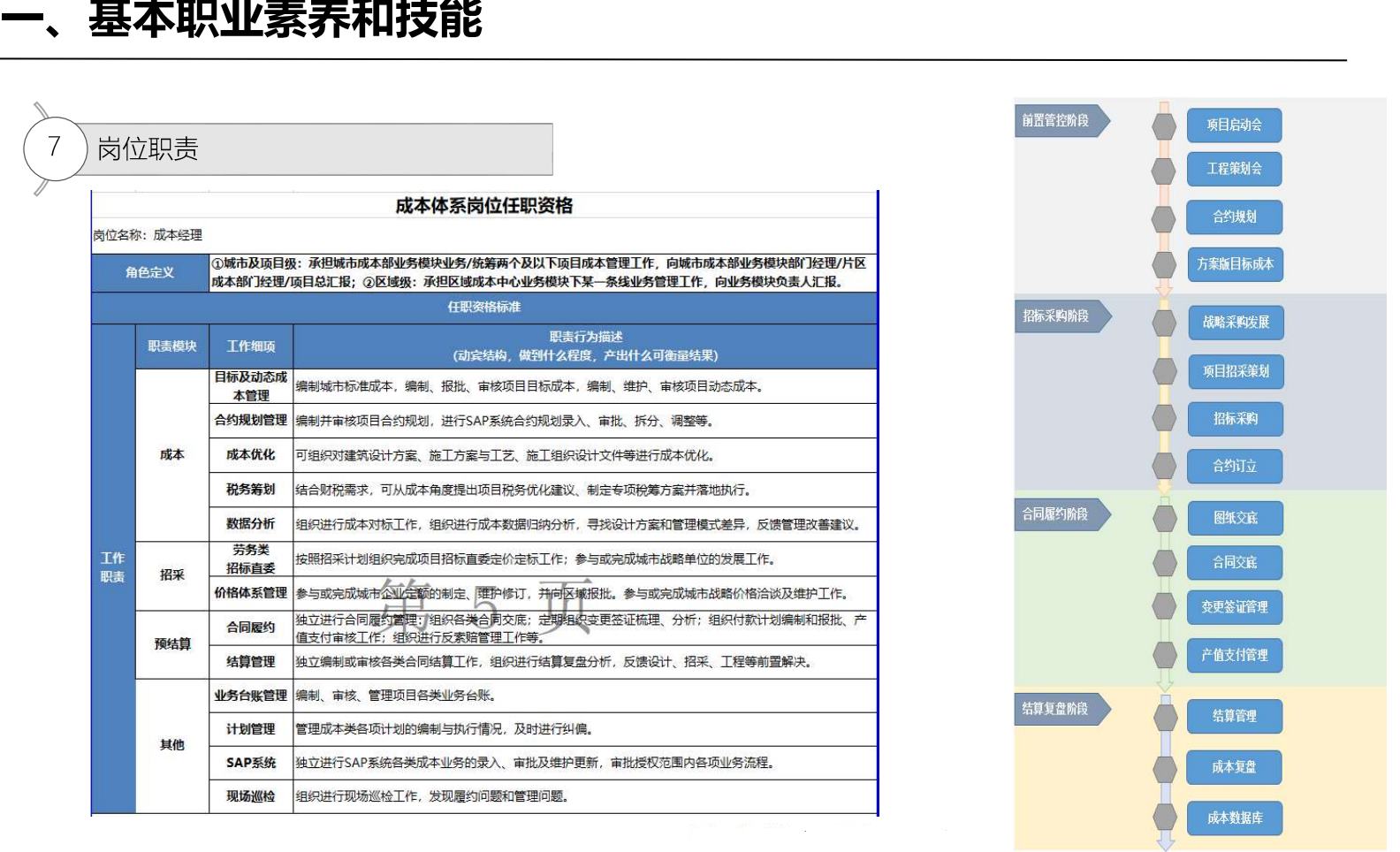
Task: Select the 业务台账管理 table cell
Action: click(x=251, y=696)
